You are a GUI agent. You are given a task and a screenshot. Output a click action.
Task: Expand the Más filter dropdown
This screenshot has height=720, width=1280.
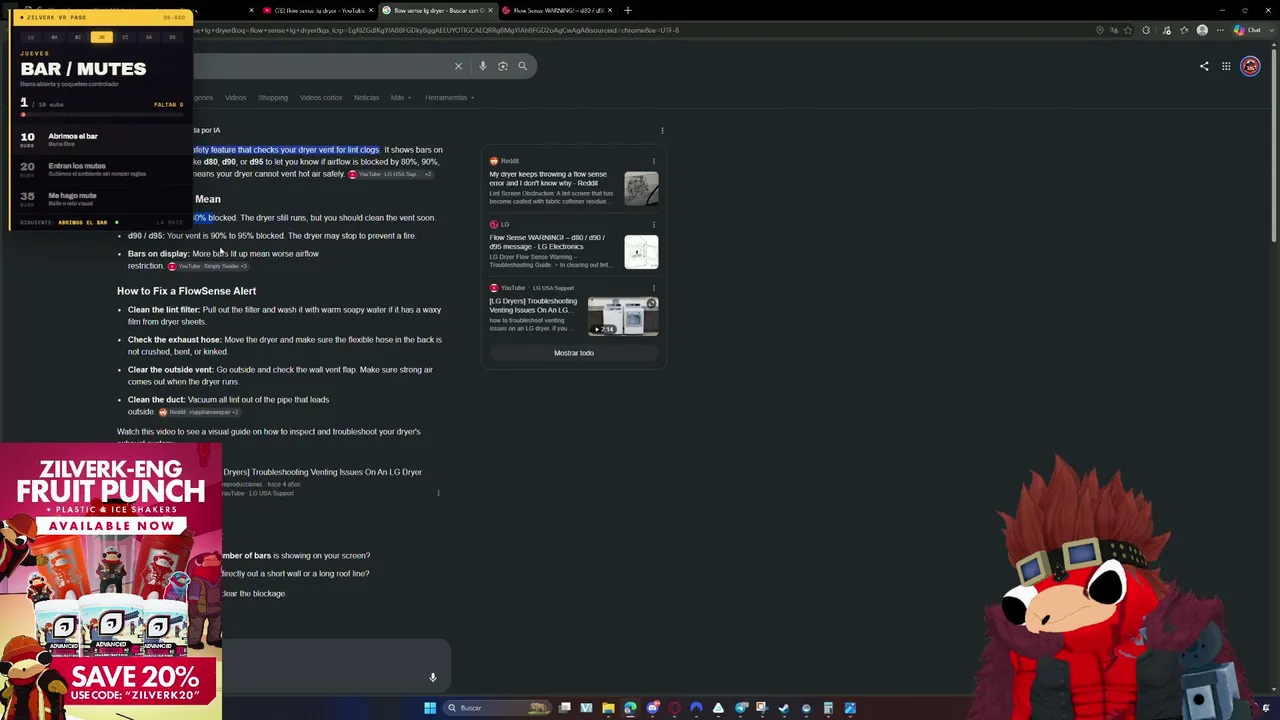[x=399, y=98]
